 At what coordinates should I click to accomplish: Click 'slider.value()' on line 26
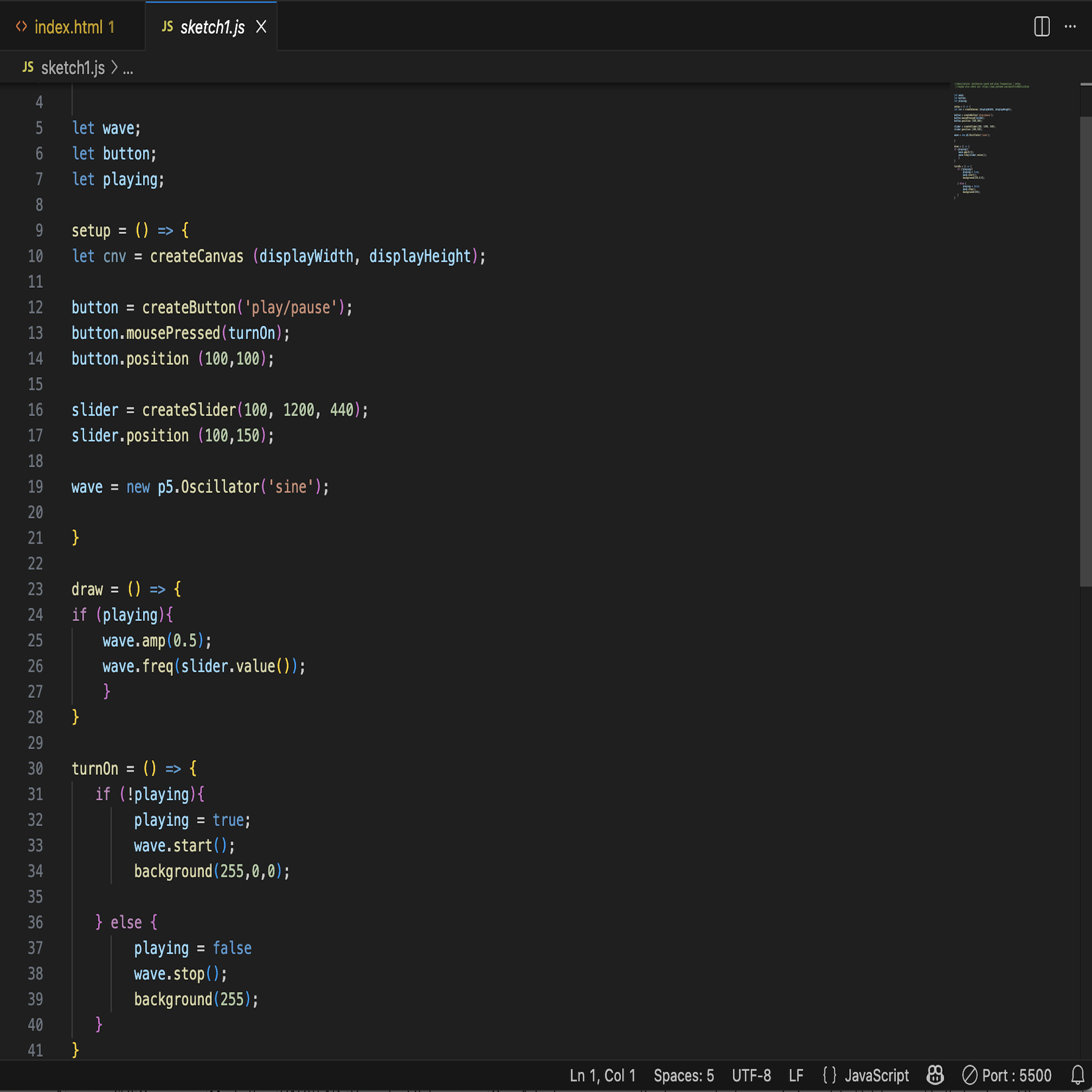(236, 667)
